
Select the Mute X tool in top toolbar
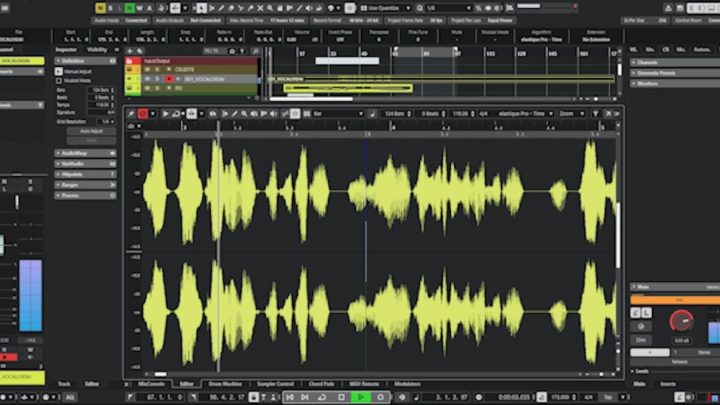[260, 8]
